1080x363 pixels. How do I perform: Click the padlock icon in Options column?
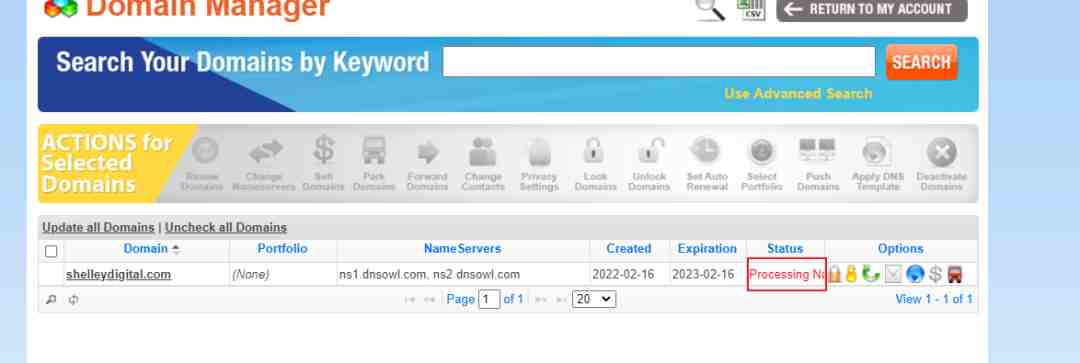(835, 274)
